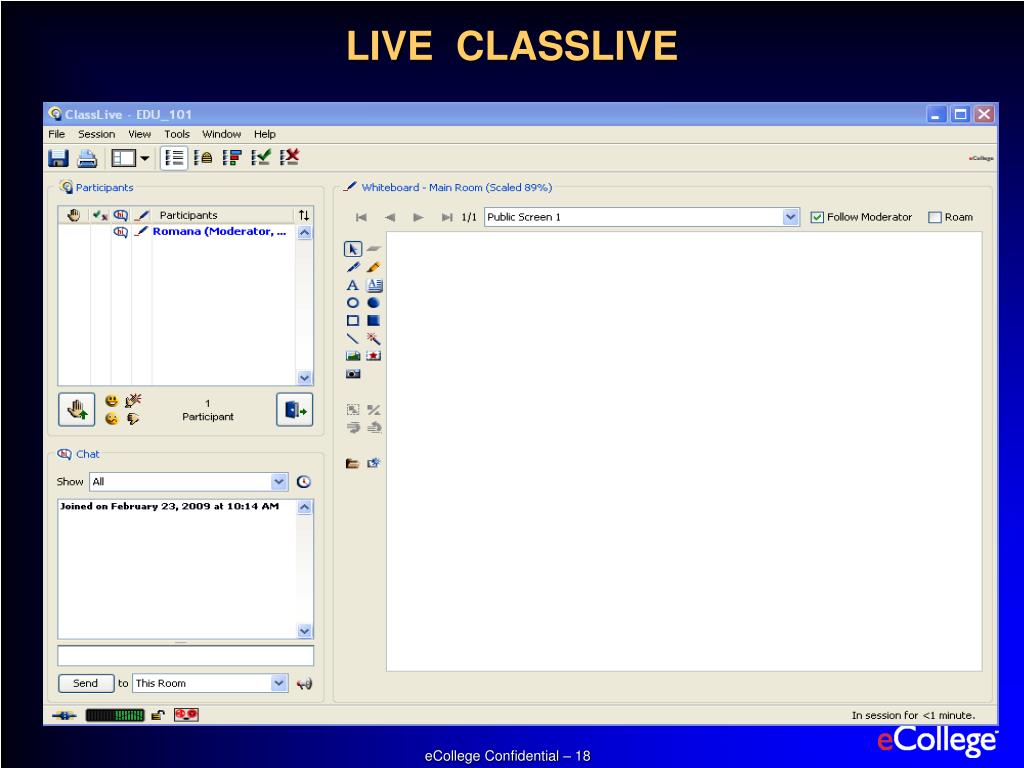The height and width of the screenshot is (768, 1024).
Task: Click the clip art star tool
Action: 374,356
